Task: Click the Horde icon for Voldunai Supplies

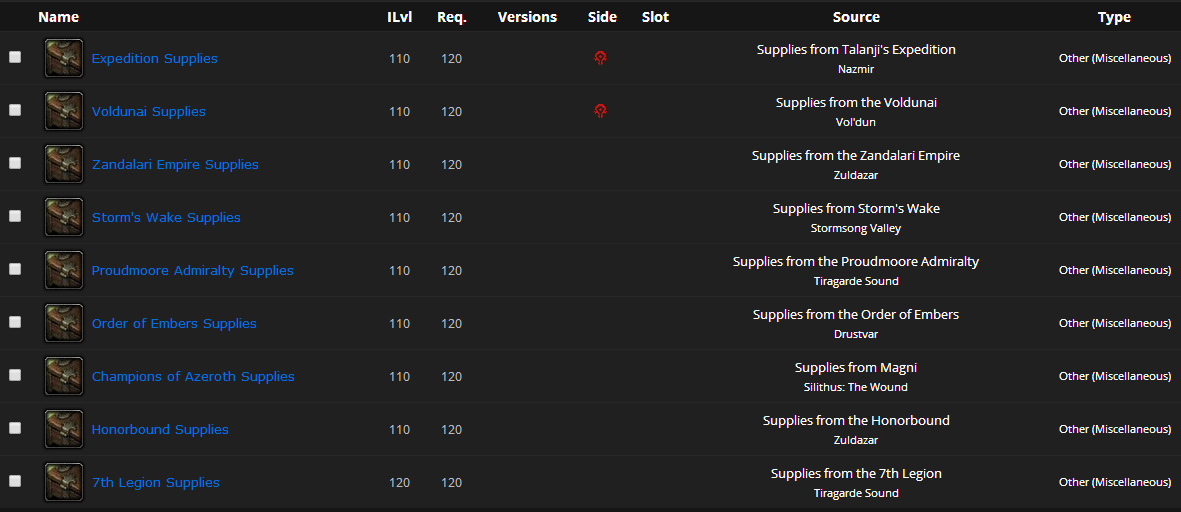Action: pyautogui.click(x=600, y=111)
